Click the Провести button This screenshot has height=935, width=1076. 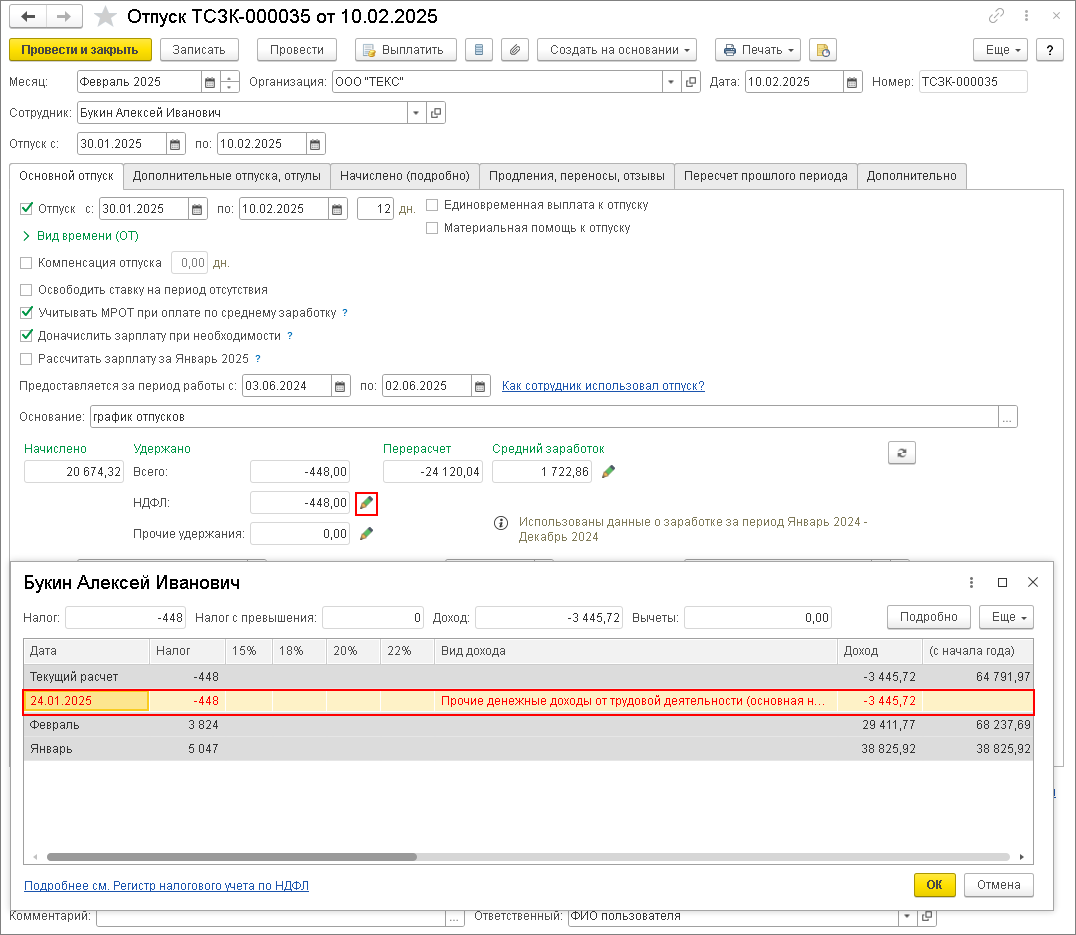[296, 49]
